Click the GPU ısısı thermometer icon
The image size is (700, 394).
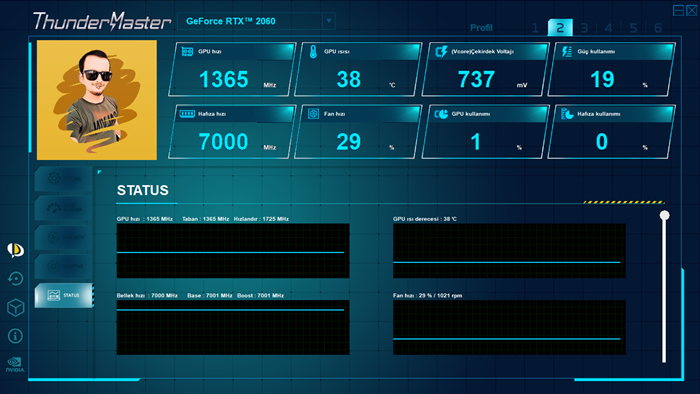point(313,52)
